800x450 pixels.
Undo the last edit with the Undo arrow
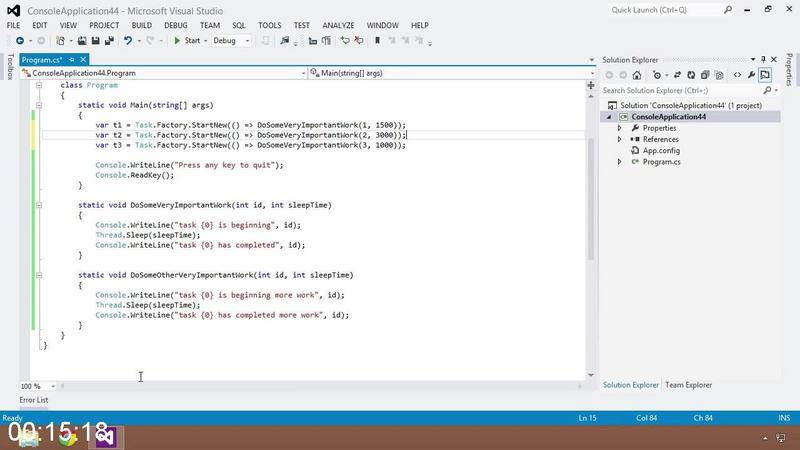(x=128, y=41)
